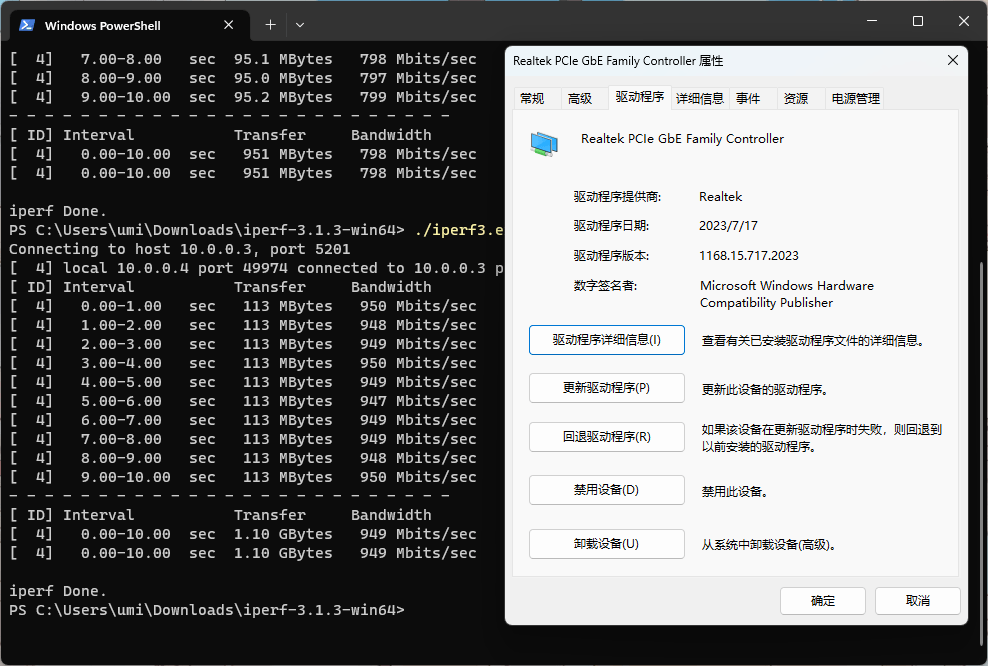The height and width of the screenshot is (666, 988).
Task: Minimize the PowerShell terminal window
Action: click(871, 22)
